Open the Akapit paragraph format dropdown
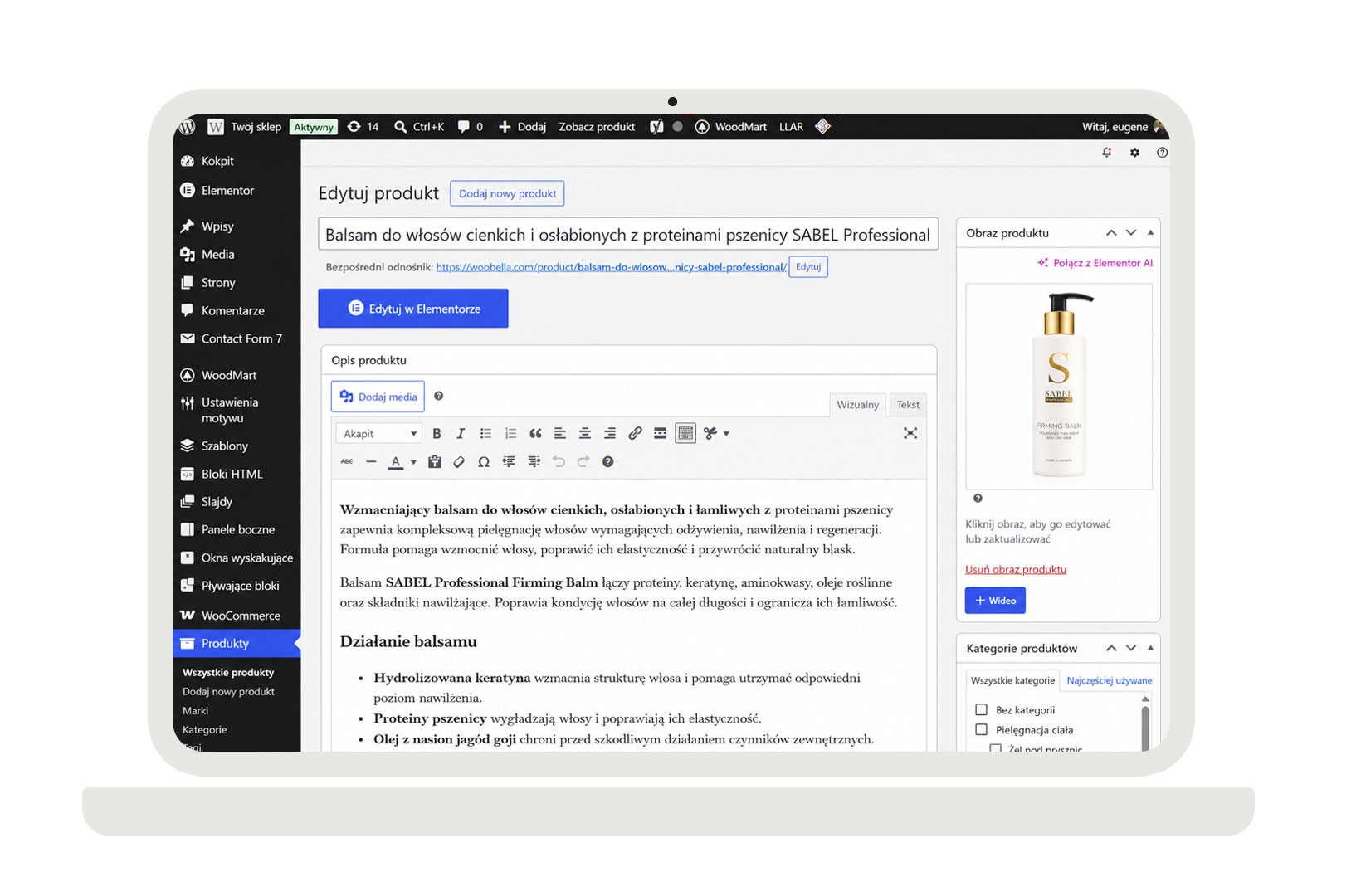The image size is (1361, 896). [x=379, y=433]
